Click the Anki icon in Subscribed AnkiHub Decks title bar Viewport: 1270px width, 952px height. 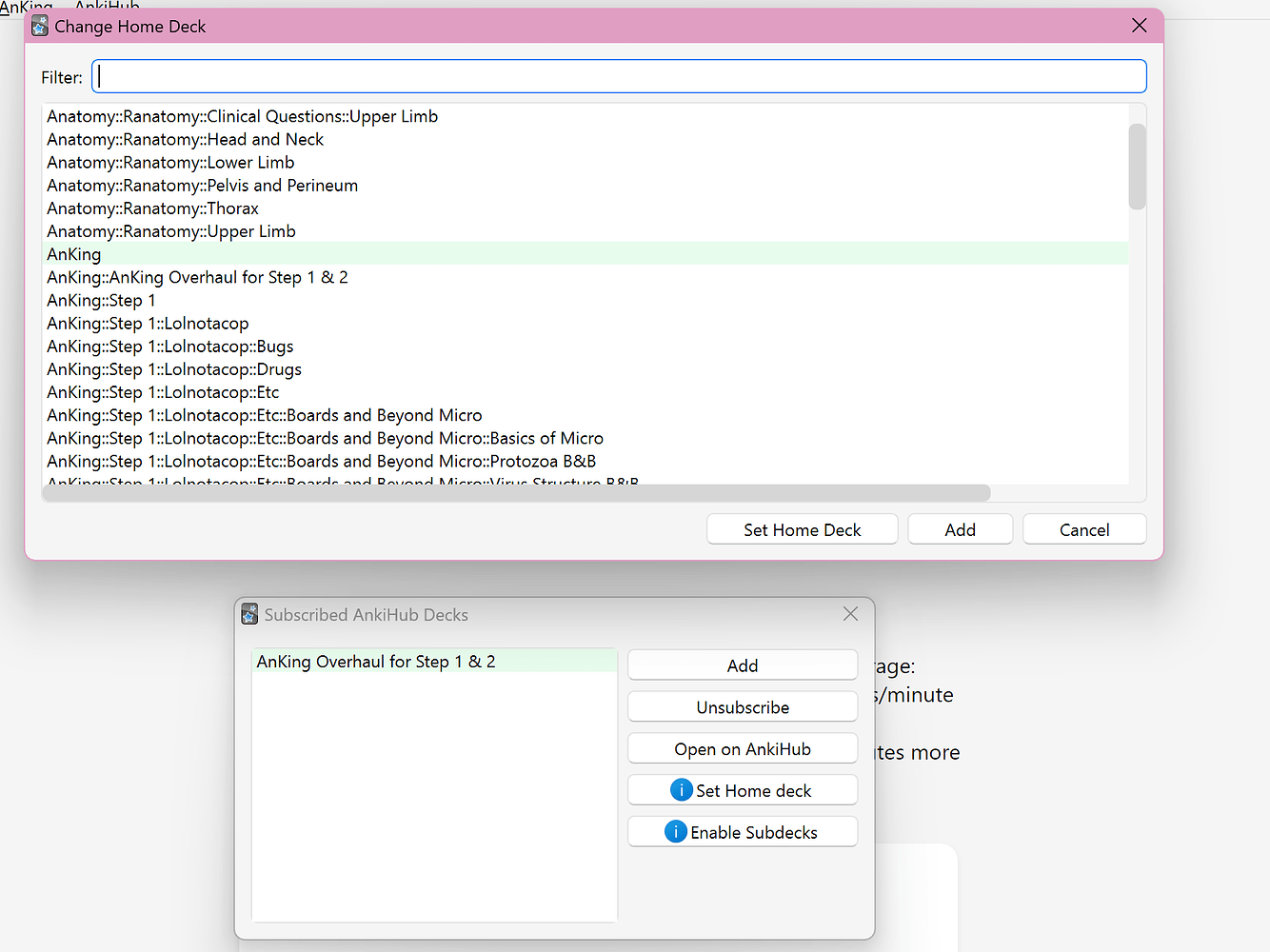coord(249,614)
